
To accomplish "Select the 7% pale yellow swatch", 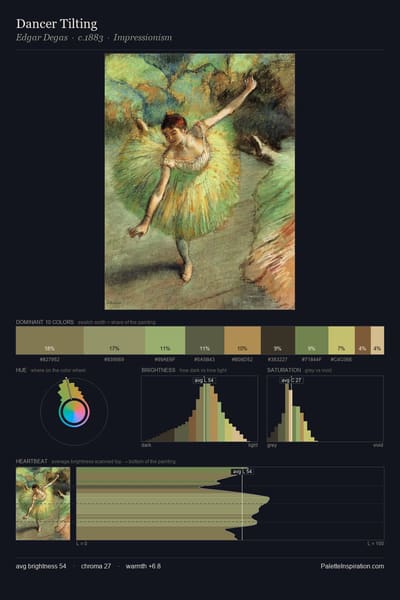I will (x=341, y=340).
